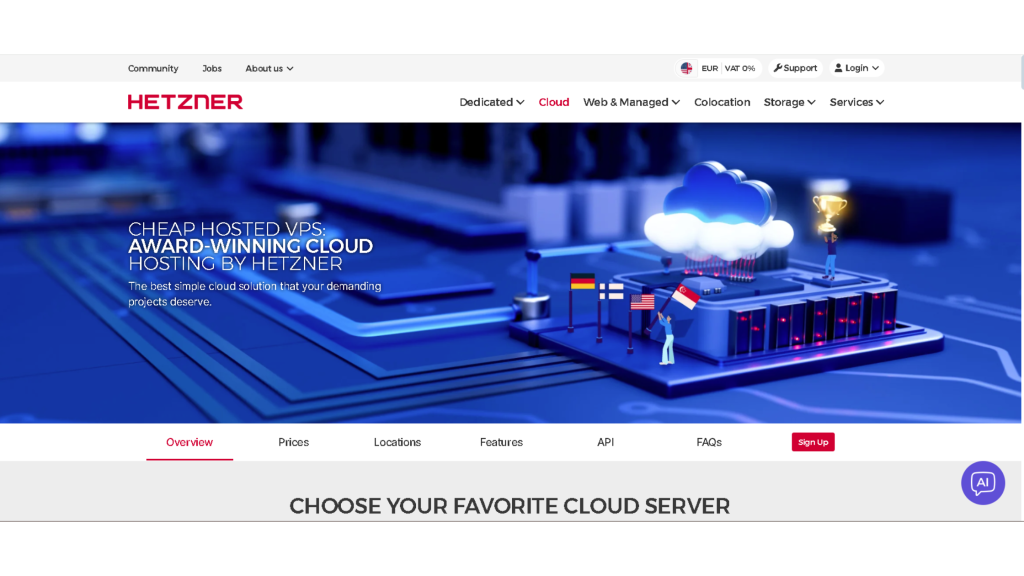Switch to the Prices tab
Image resolution: width=1024 pixels, height=576 pixels.
tap(293, 442)
